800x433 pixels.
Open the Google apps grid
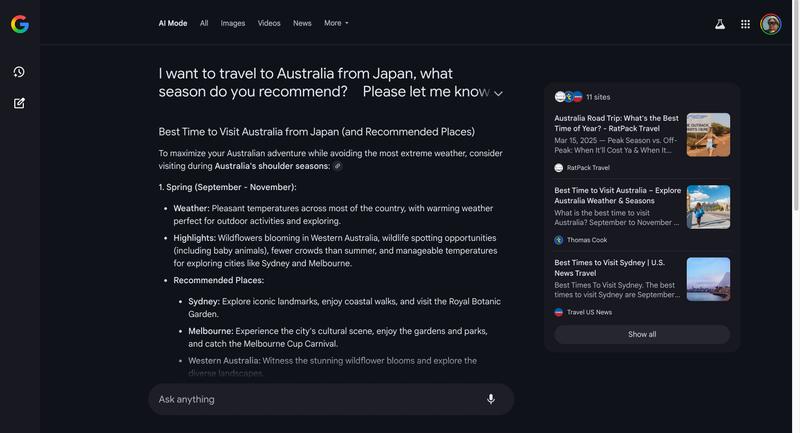click(x=745, y=24)
